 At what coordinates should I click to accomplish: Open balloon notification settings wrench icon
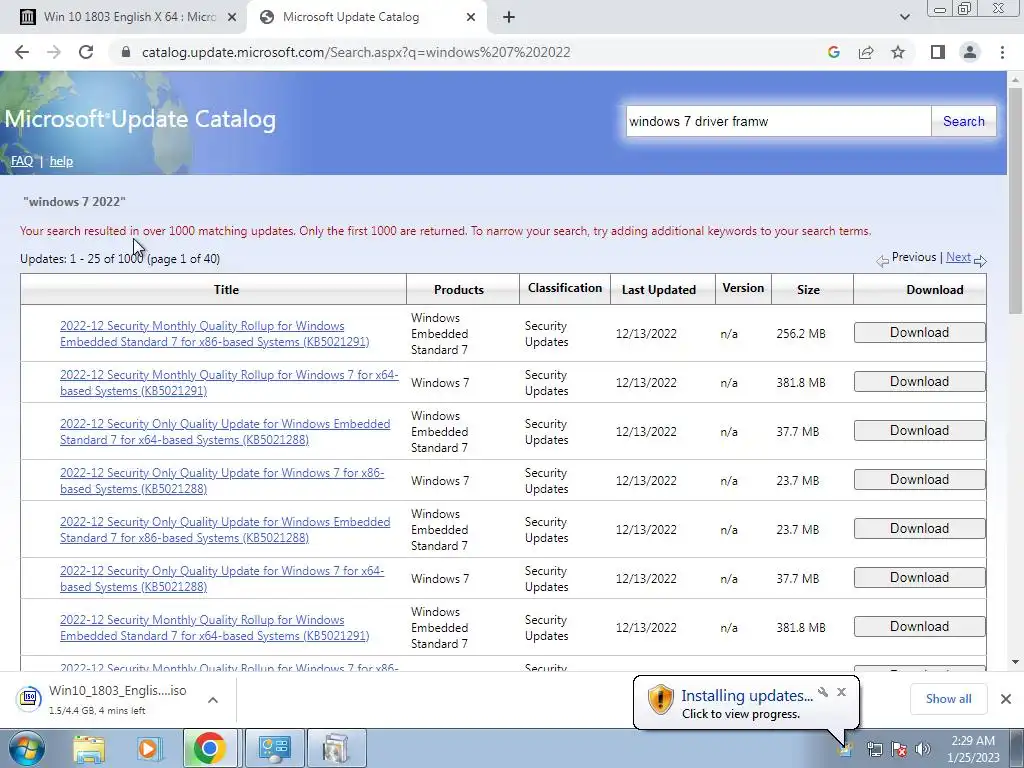point(823,692)
